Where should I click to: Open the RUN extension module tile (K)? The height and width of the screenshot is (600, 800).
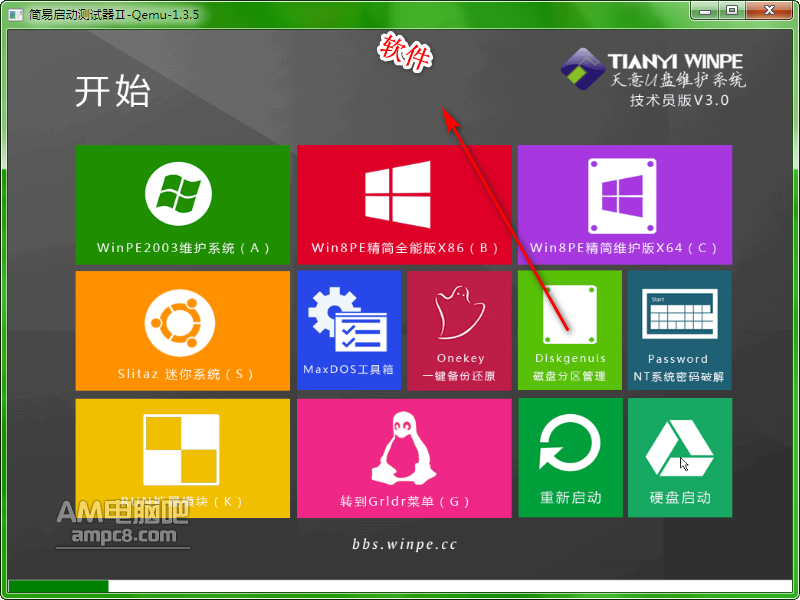[183, 458]
